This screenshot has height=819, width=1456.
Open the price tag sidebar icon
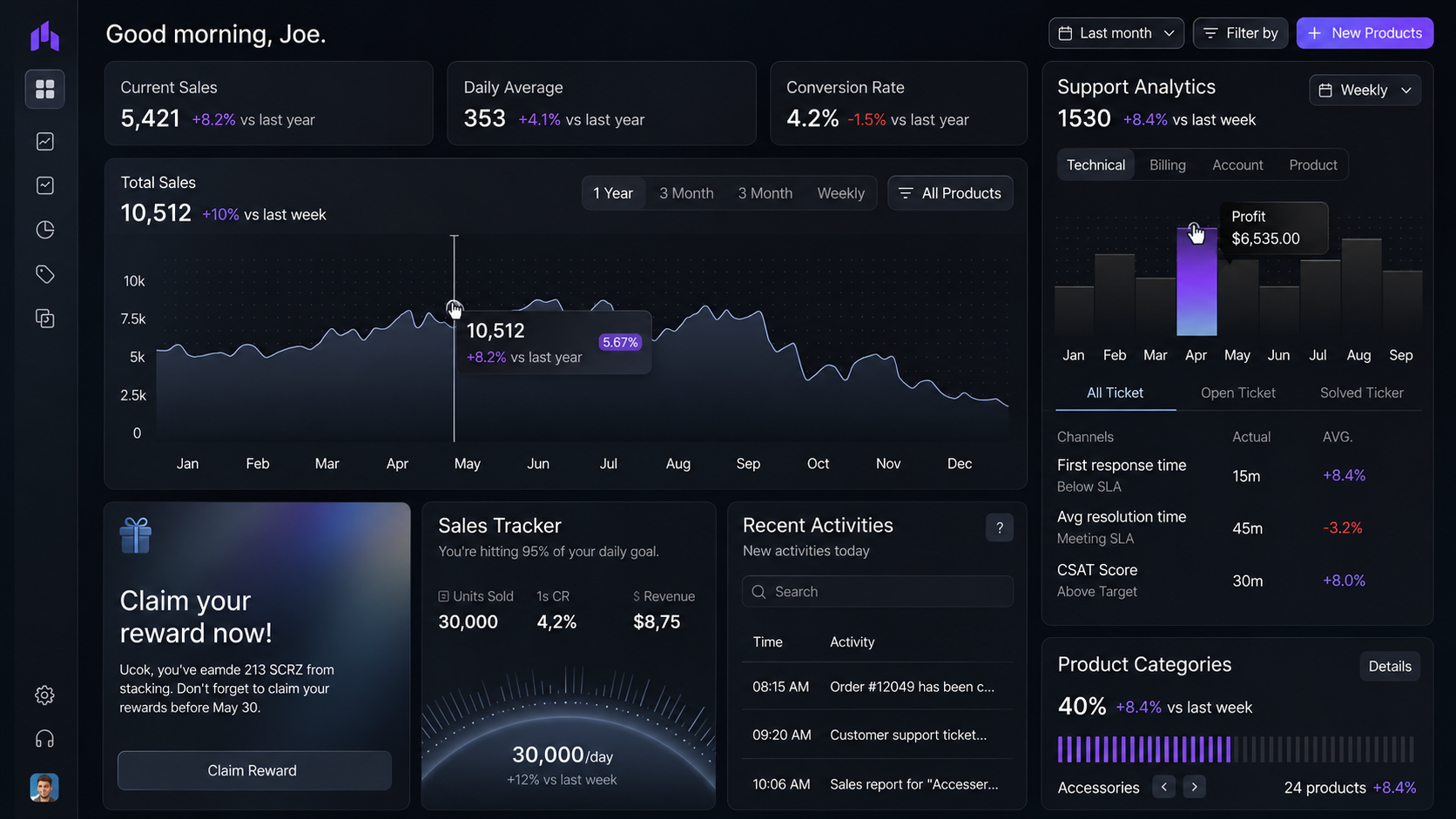point(45,274)
